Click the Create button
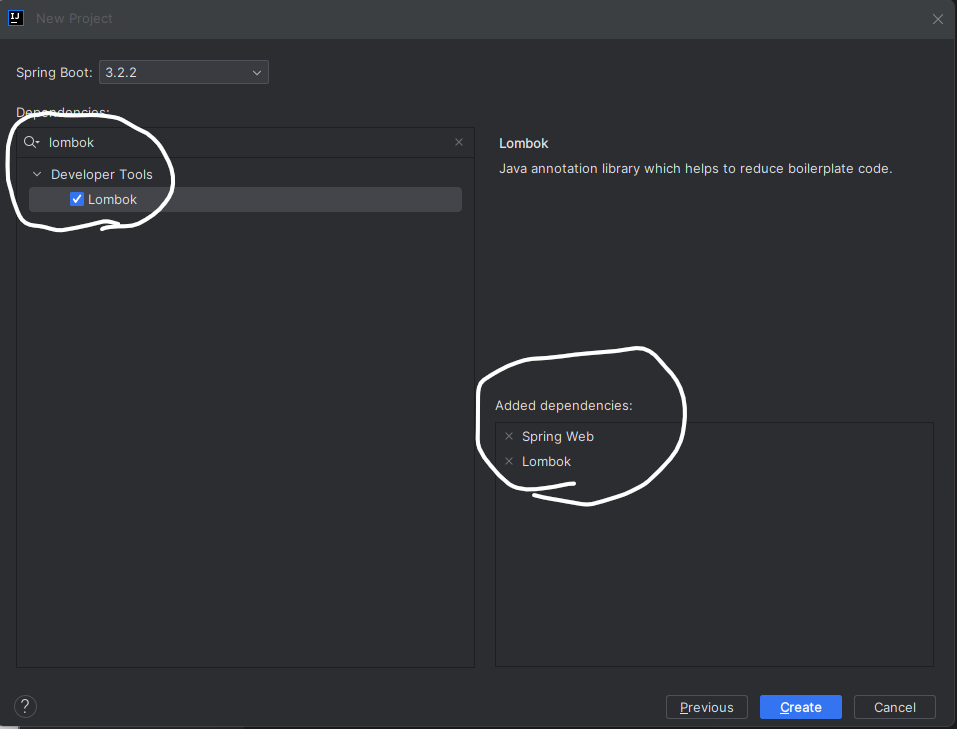Viewport: 957px width, 729px height. 801,707
